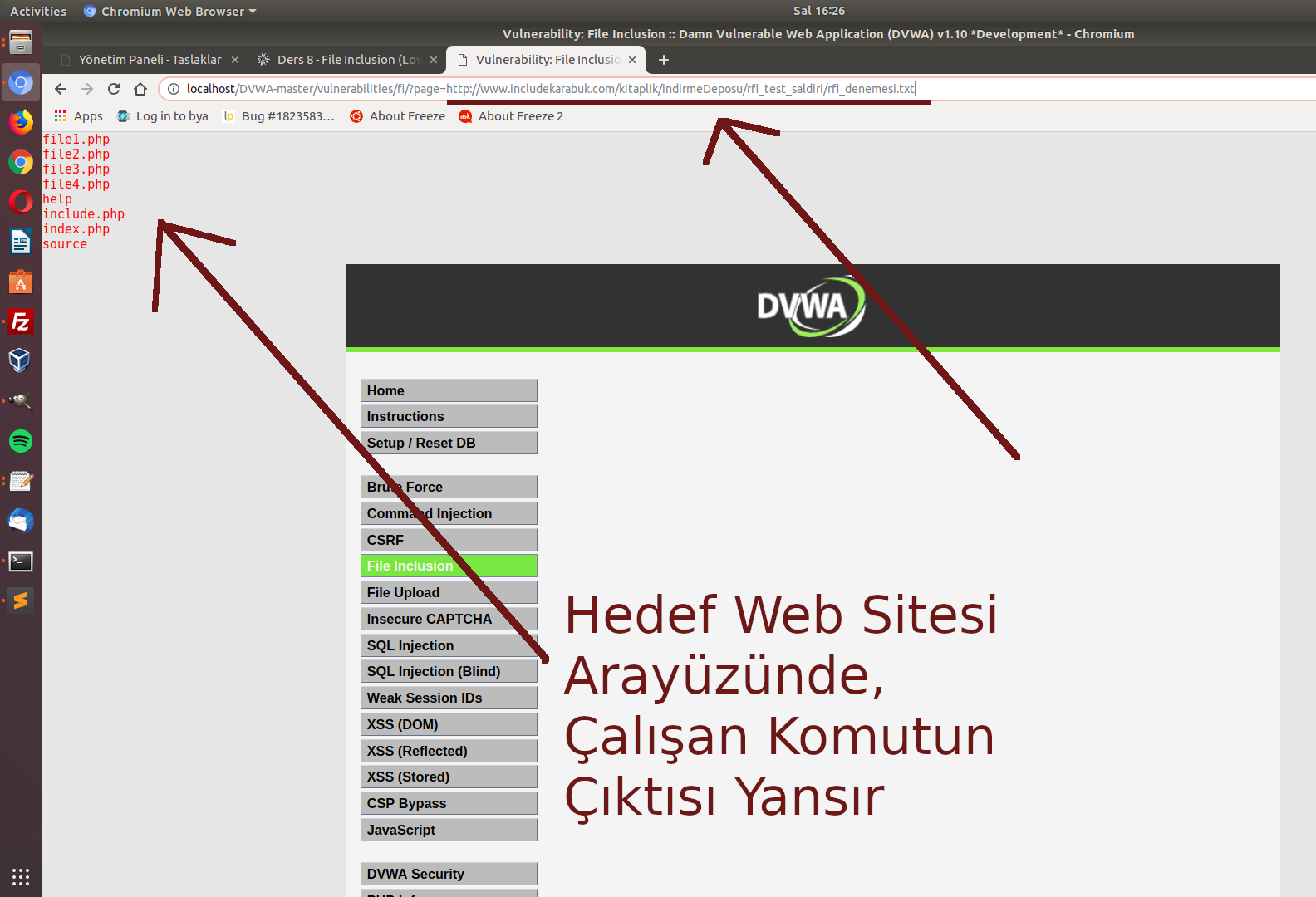Open the Chromium Web Browser app menu

click(x=170, y=11)
